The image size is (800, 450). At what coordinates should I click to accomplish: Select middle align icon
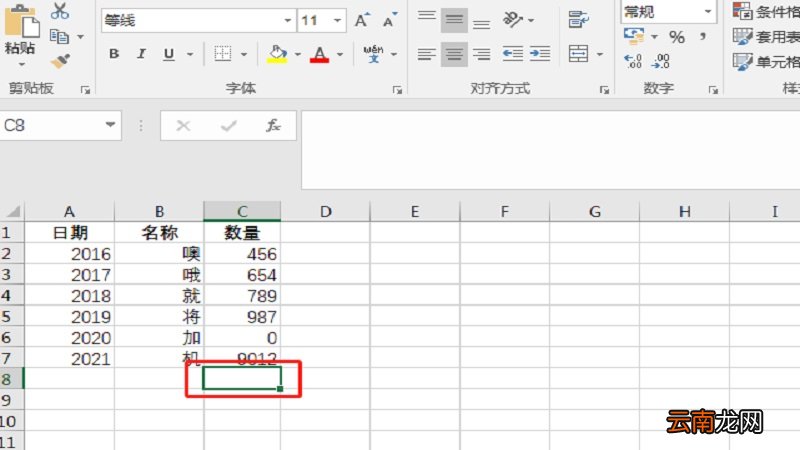click(x=454, y=20)
